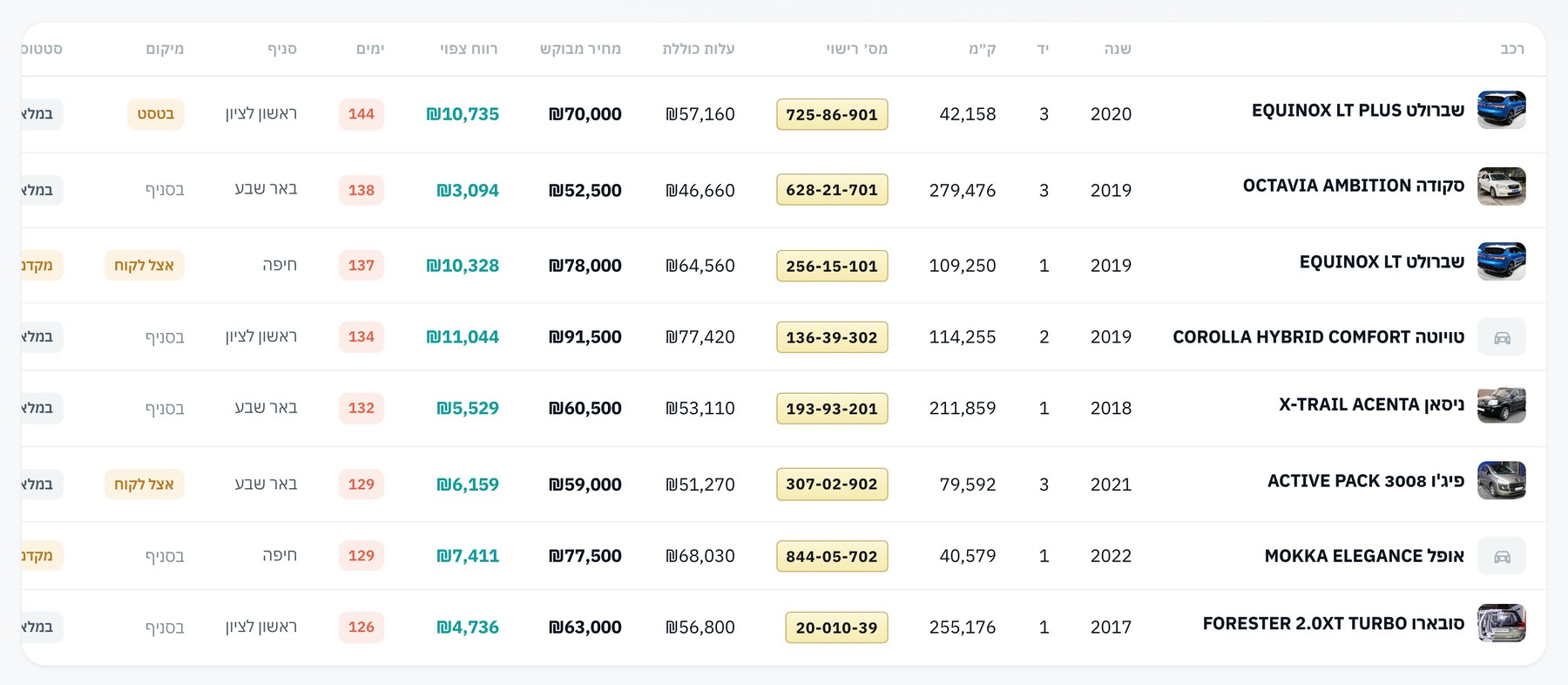The width and height of the screenshot is (1568, 685).
Task: Click the 144 days badge
Action: [362, 114]
